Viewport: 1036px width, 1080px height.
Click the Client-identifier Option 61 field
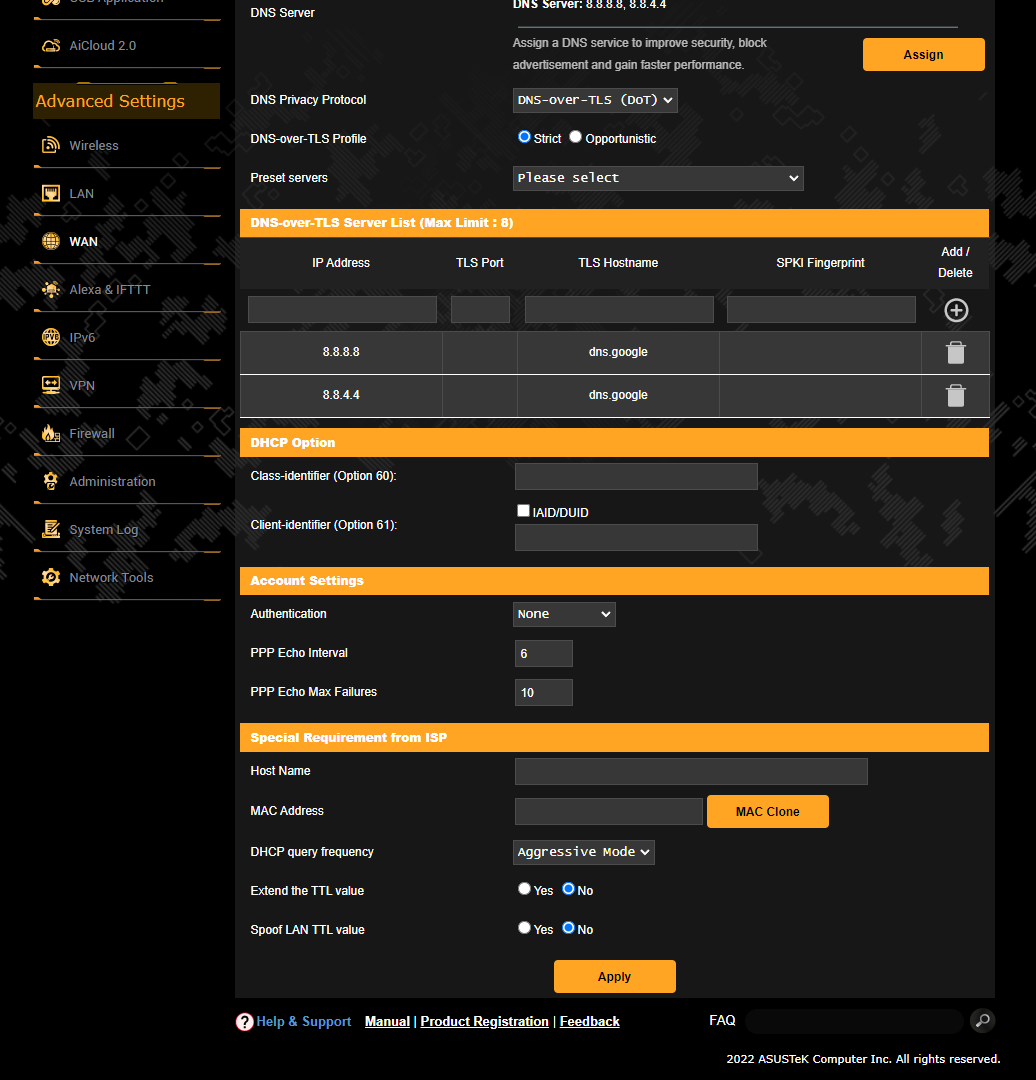tap(636, 537)
